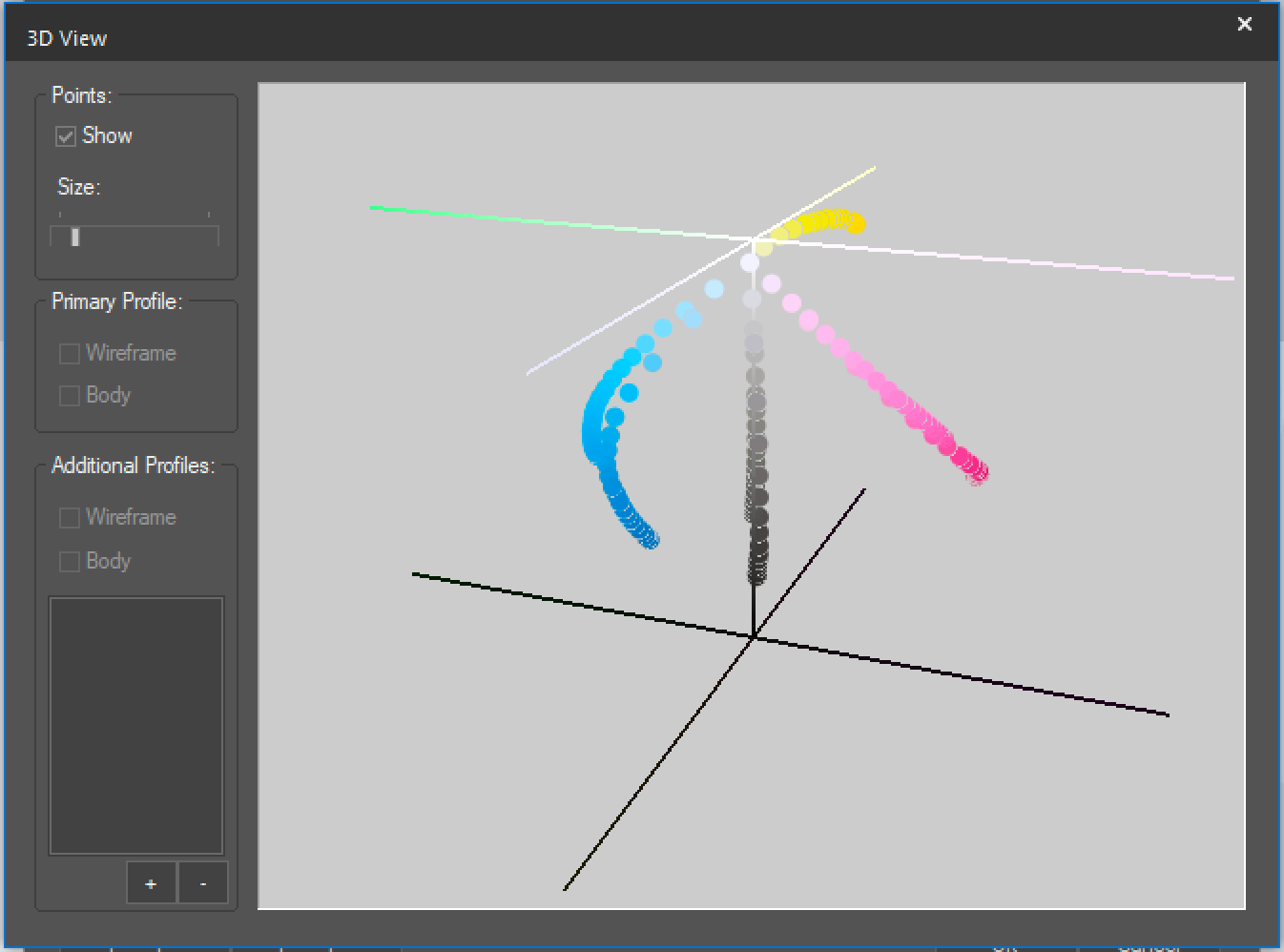
Task: Uncheck the Show points checkbox
Action: (x=65, y=136)
